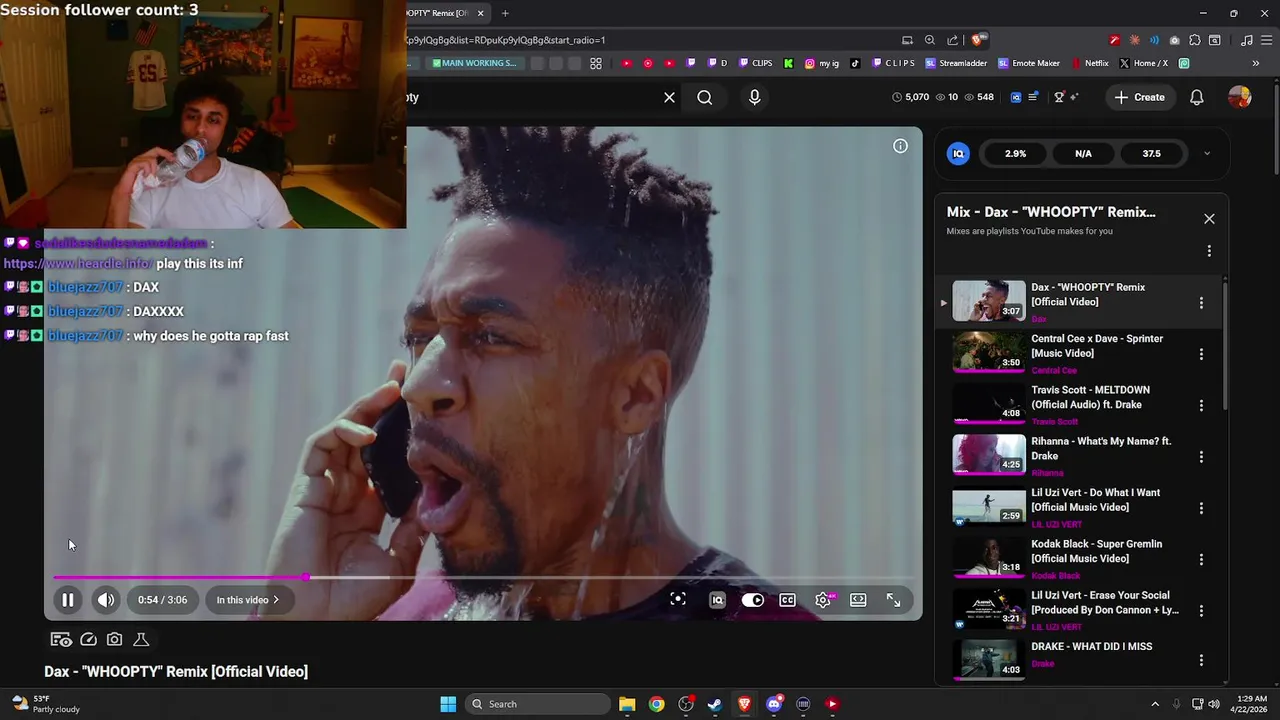The width and height of the screenshot is (1280, 720).
Task: Click the focus capture icon in player controls
Action: [x=678, y=599]
